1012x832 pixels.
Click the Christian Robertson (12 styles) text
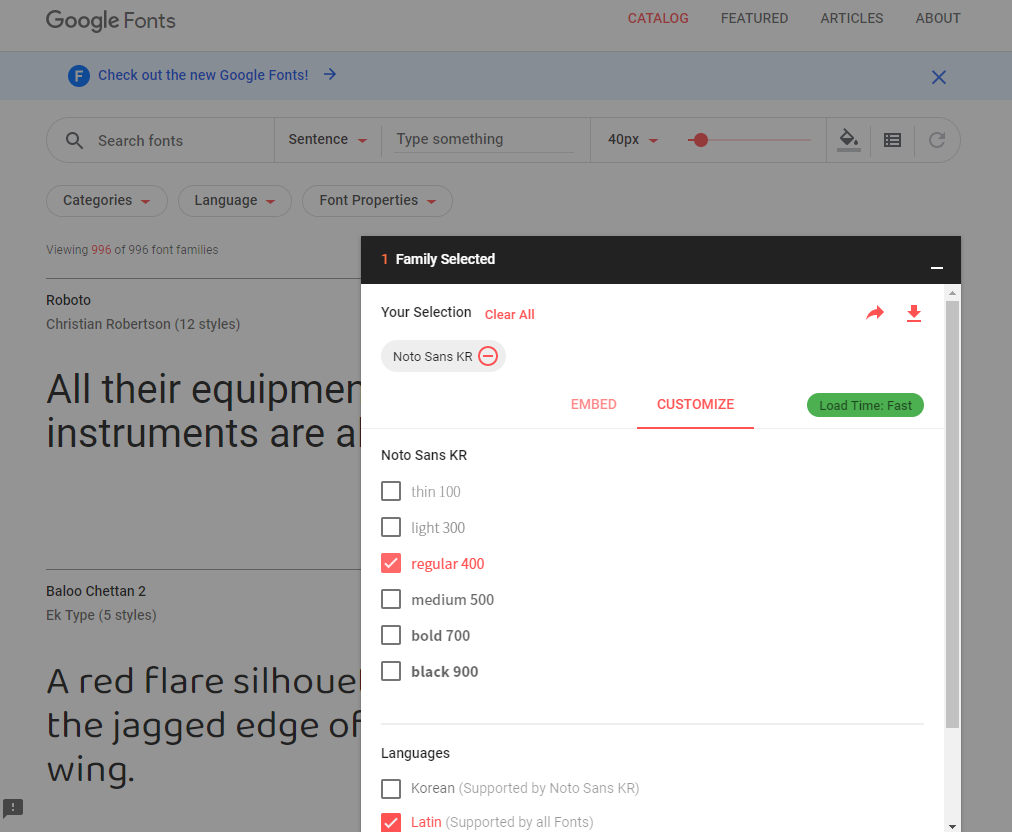point(143,324)
